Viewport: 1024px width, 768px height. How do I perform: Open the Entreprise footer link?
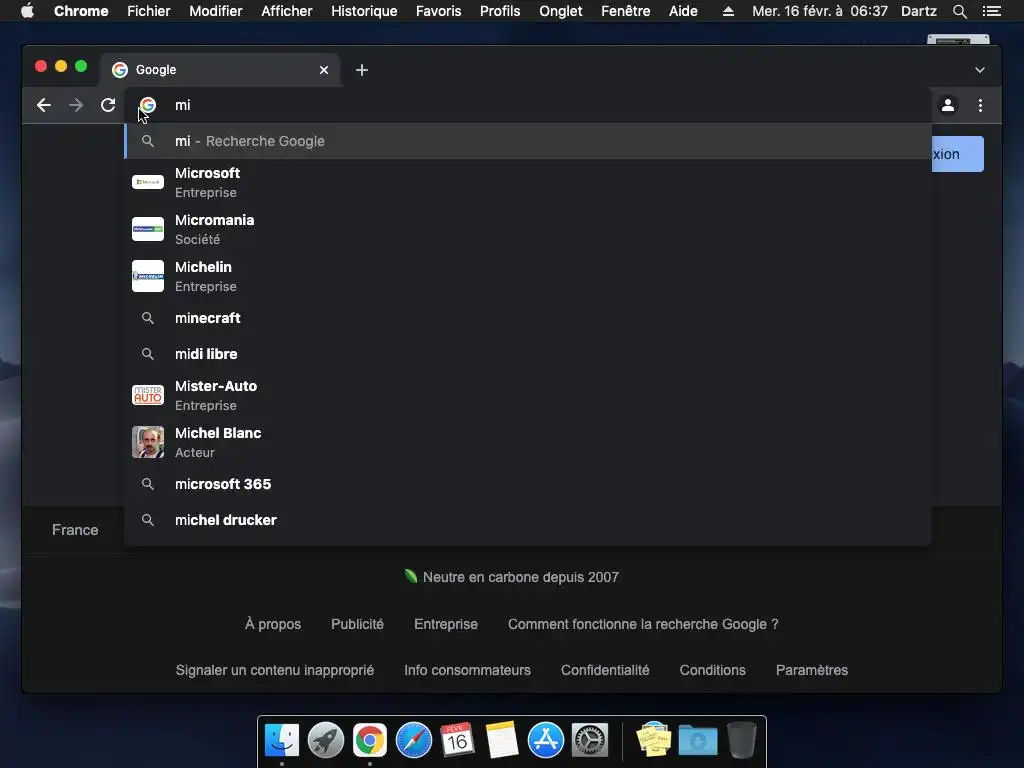click(446, 624)
